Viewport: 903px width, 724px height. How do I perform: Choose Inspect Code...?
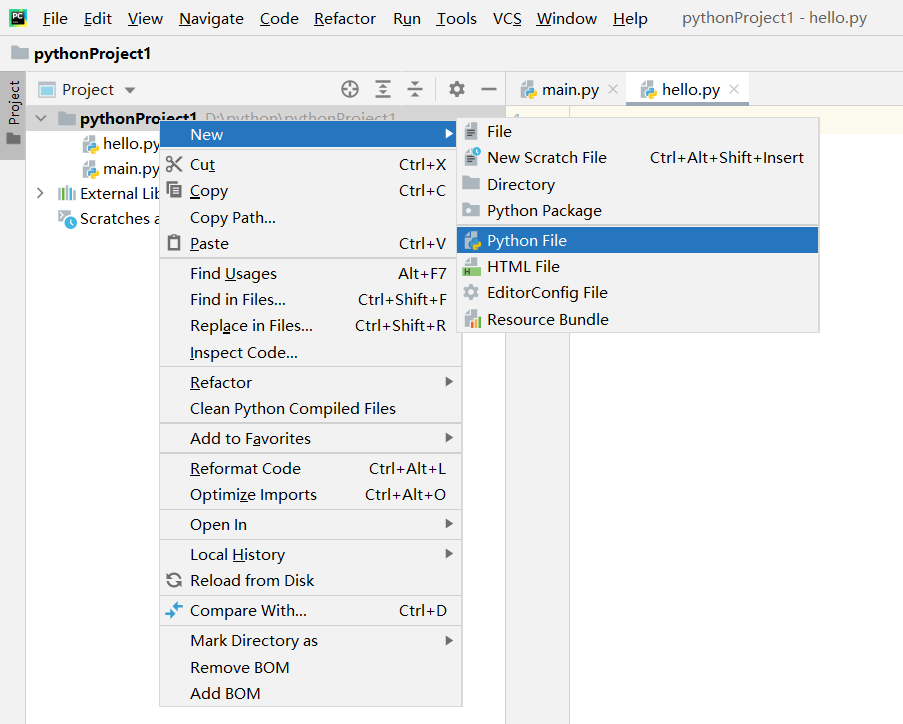(x=310, y=352)
